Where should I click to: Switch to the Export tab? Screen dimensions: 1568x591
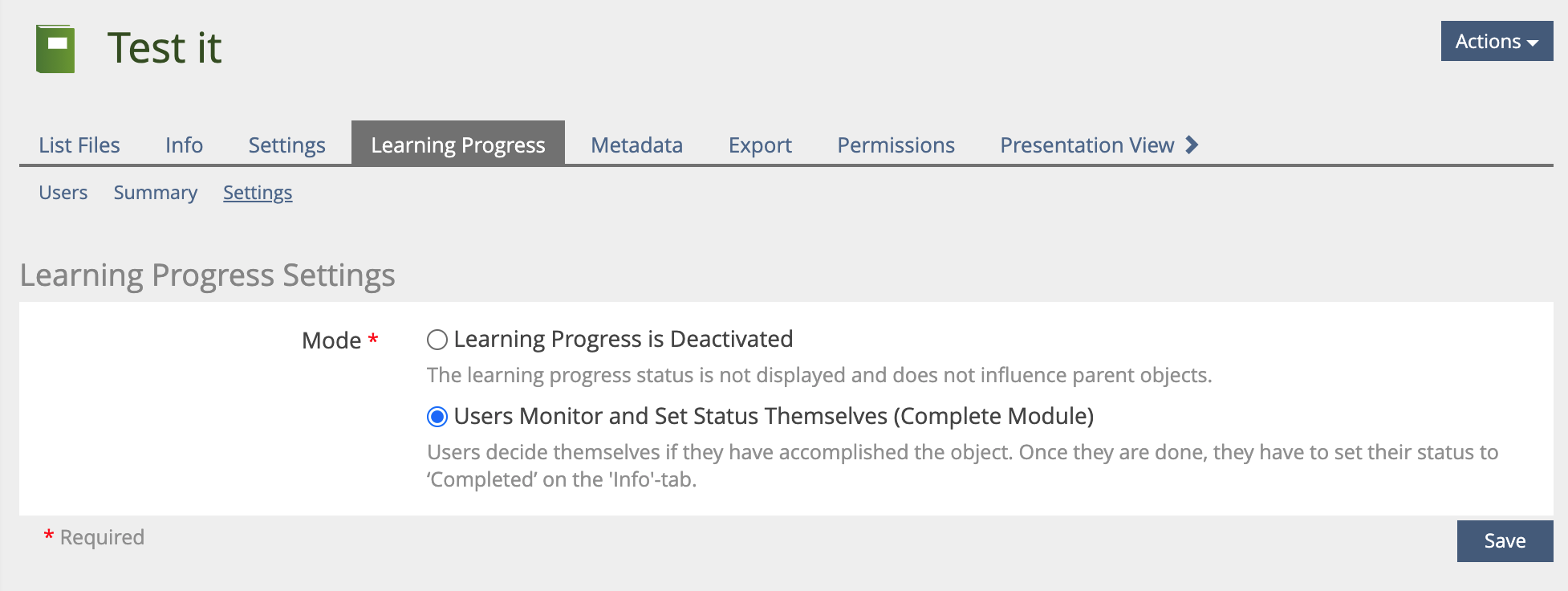click(x=760, y=145)
